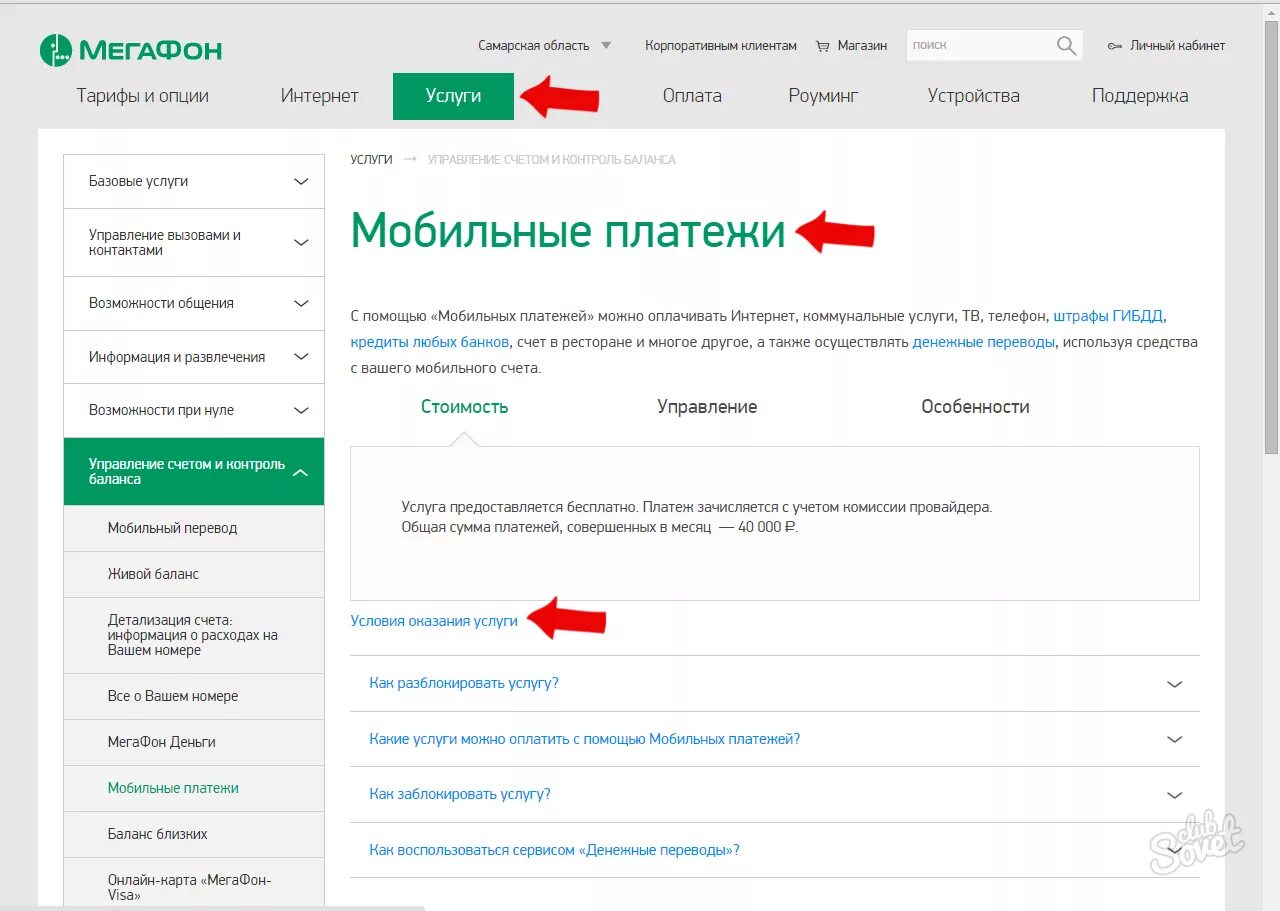The image size is (1280, 911).
Task: Select Мобильные платежи in sidebar
Action: coord(194,788)
